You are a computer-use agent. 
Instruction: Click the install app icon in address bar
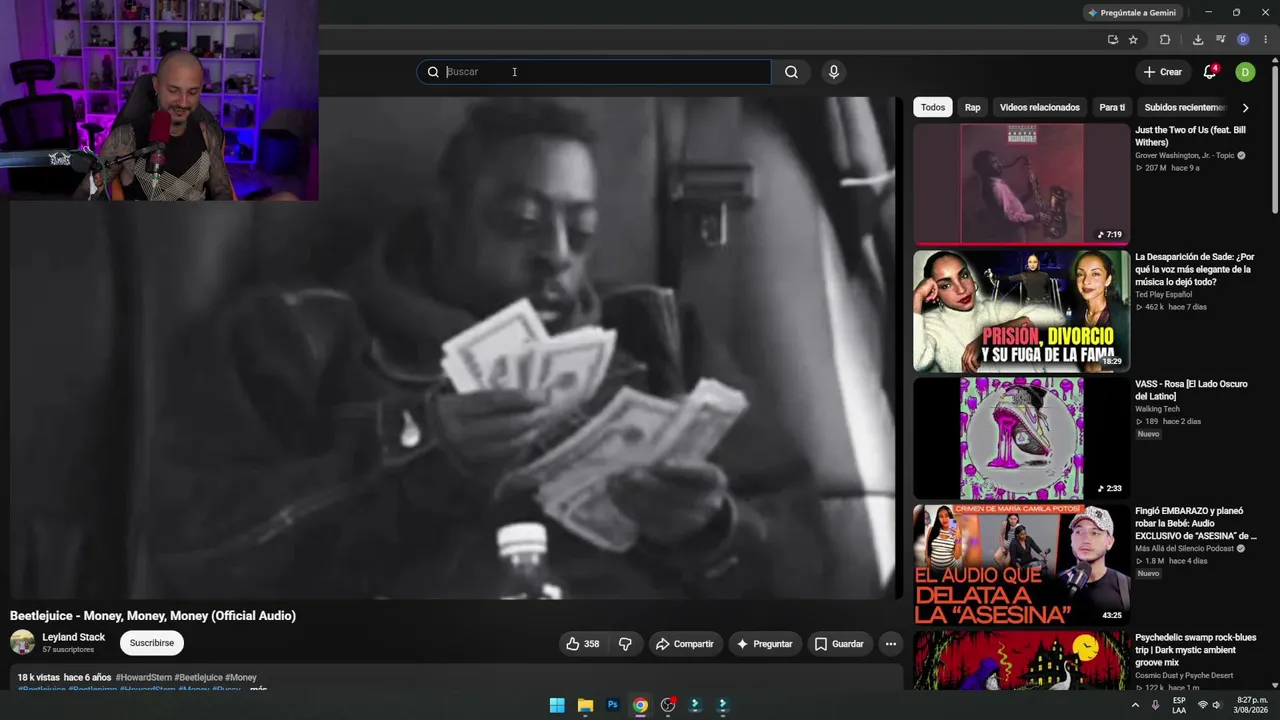tap(1113, 40)
